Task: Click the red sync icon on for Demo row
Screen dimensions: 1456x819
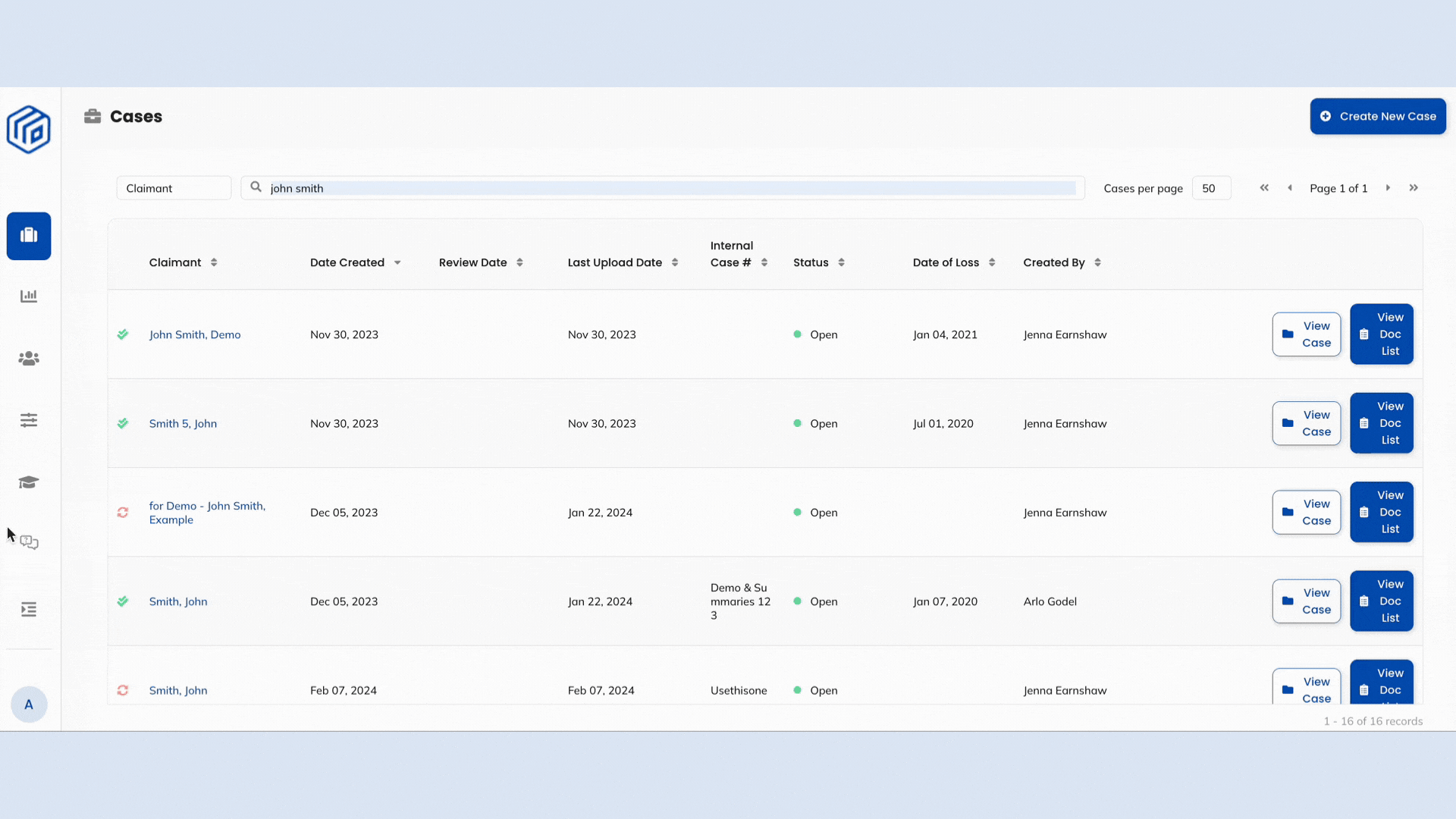Action: click(x=122, y=513)
